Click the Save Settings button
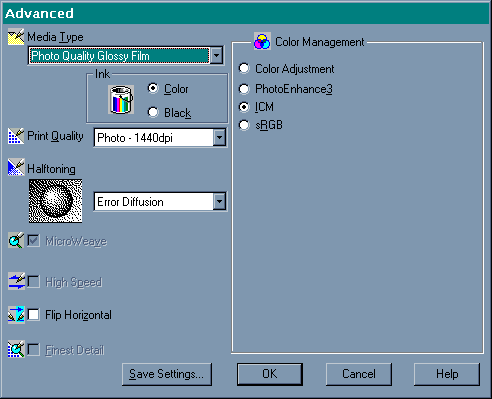Screen dimensions: 492x399 (x=167, y=374)
